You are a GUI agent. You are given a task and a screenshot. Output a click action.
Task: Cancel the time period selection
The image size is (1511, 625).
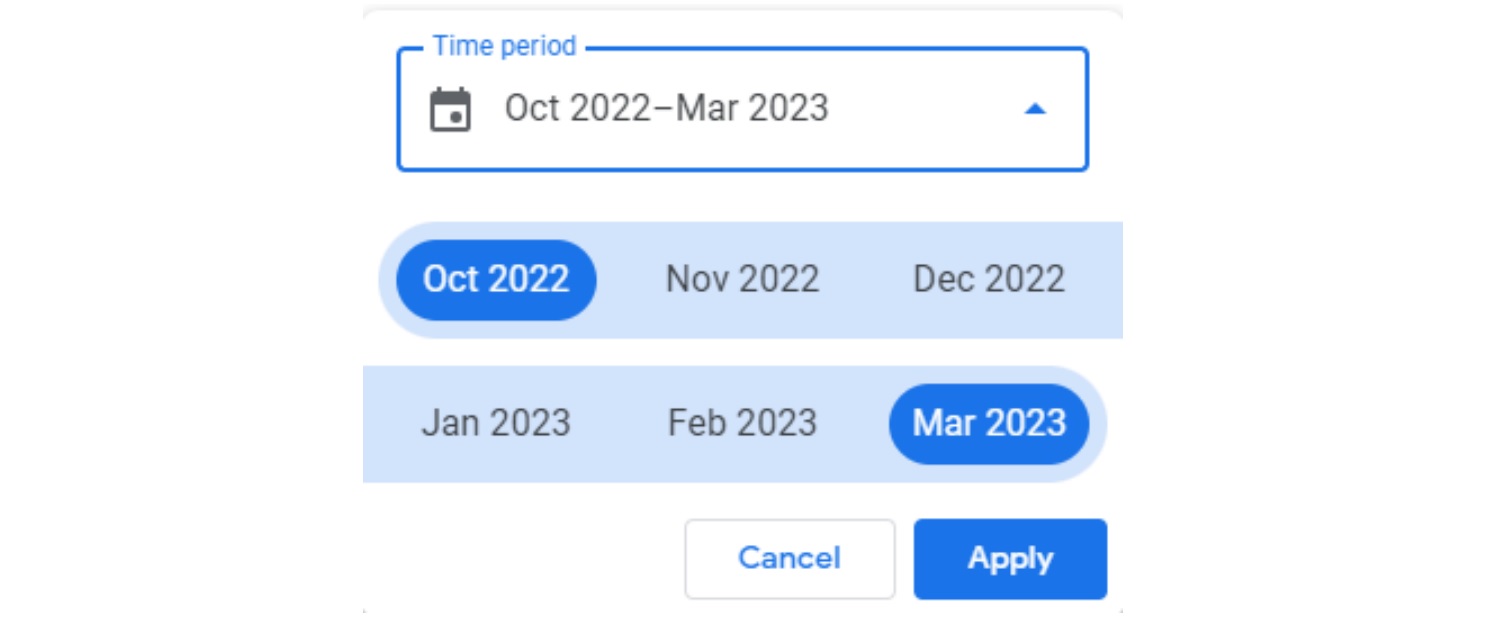[x=789, y=558]
